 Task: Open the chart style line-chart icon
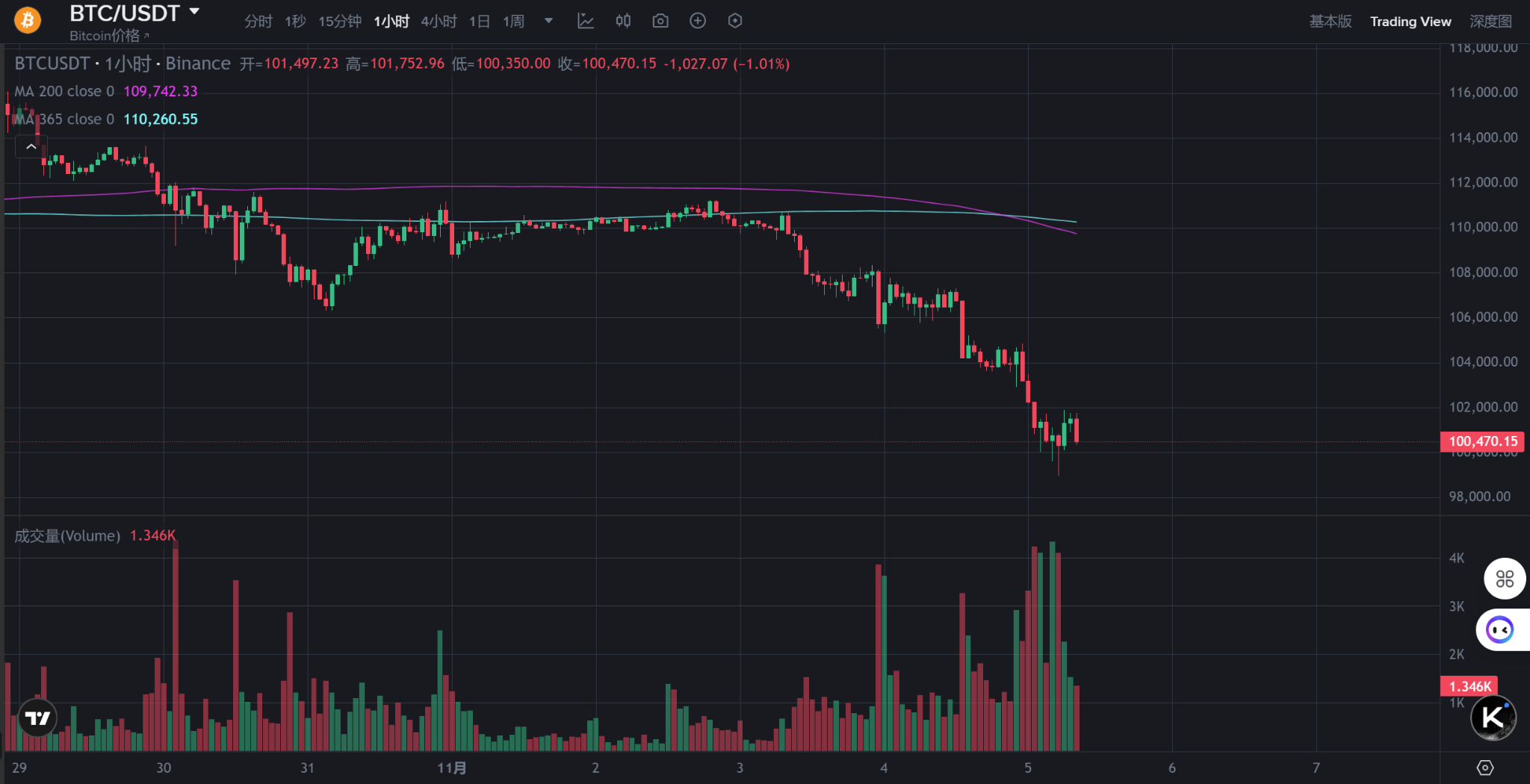pyautogui.click(x=586, y=20)
